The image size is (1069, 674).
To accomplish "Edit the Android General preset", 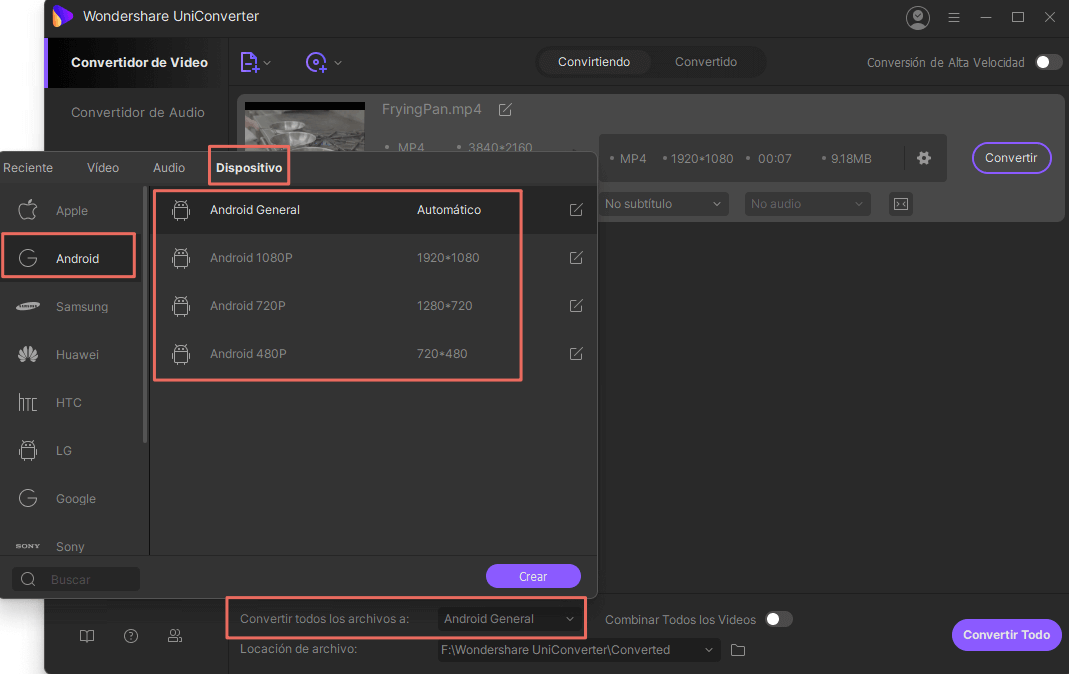I will pos(576,210).
